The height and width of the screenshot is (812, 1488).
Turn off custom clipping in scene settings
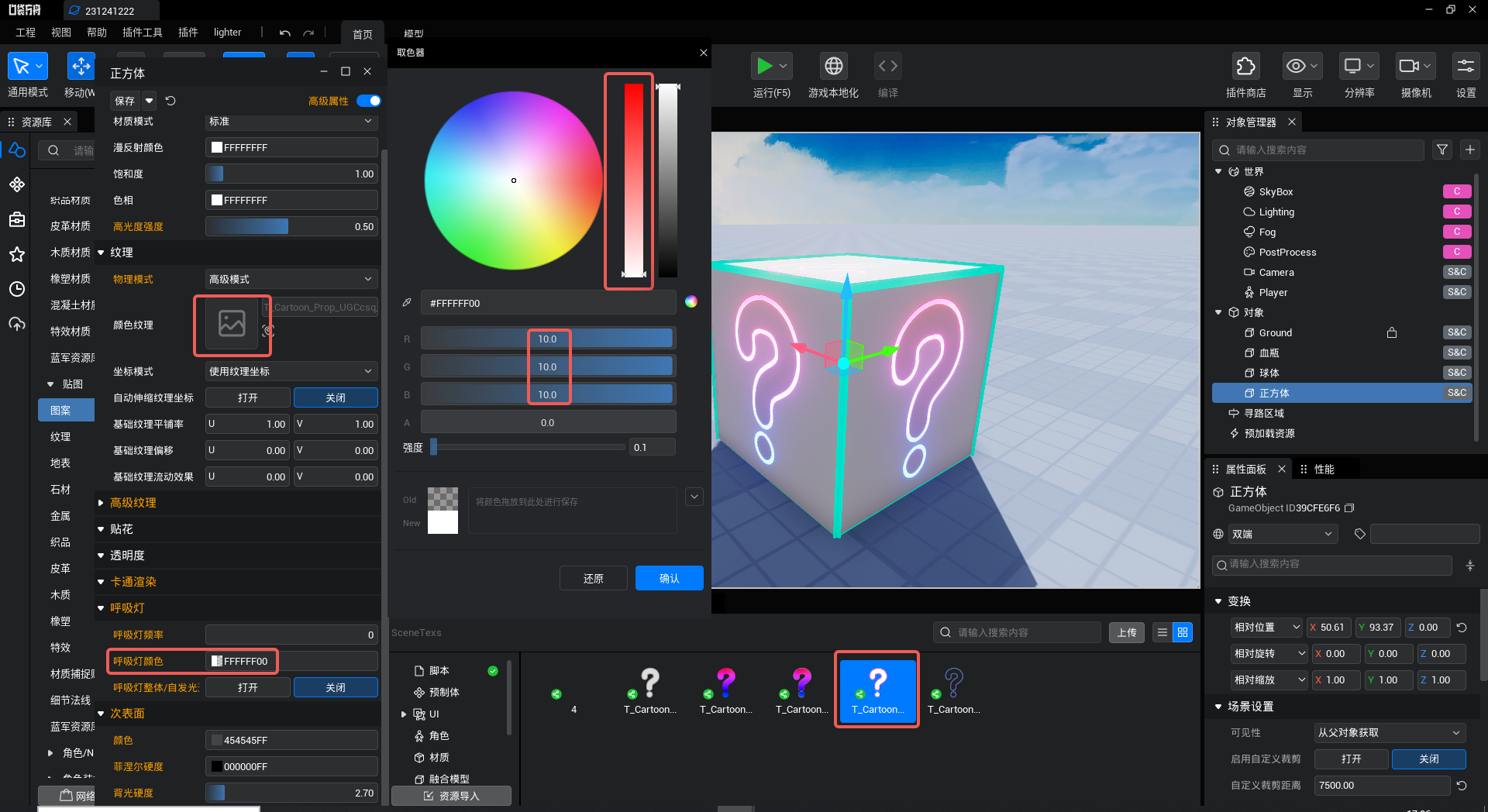click(x=1429, y=759)
